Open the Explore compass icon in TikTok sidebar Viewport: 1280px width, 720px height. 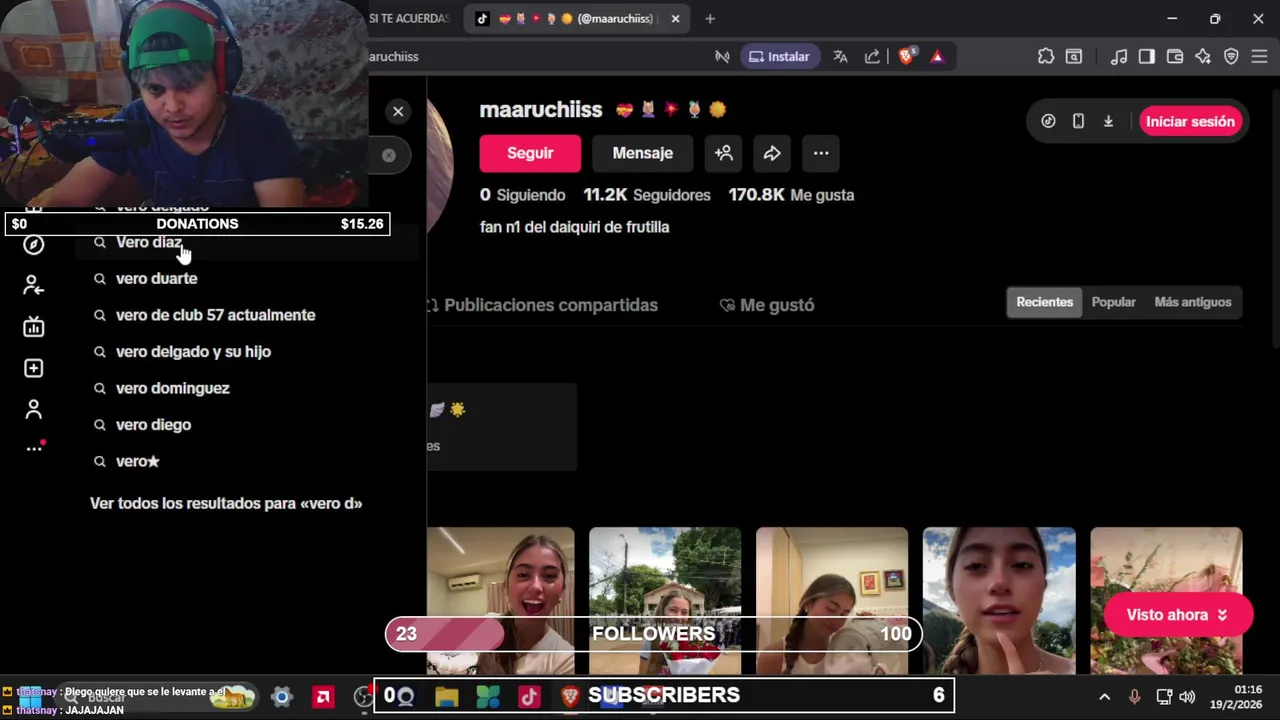tap(34, 244)
